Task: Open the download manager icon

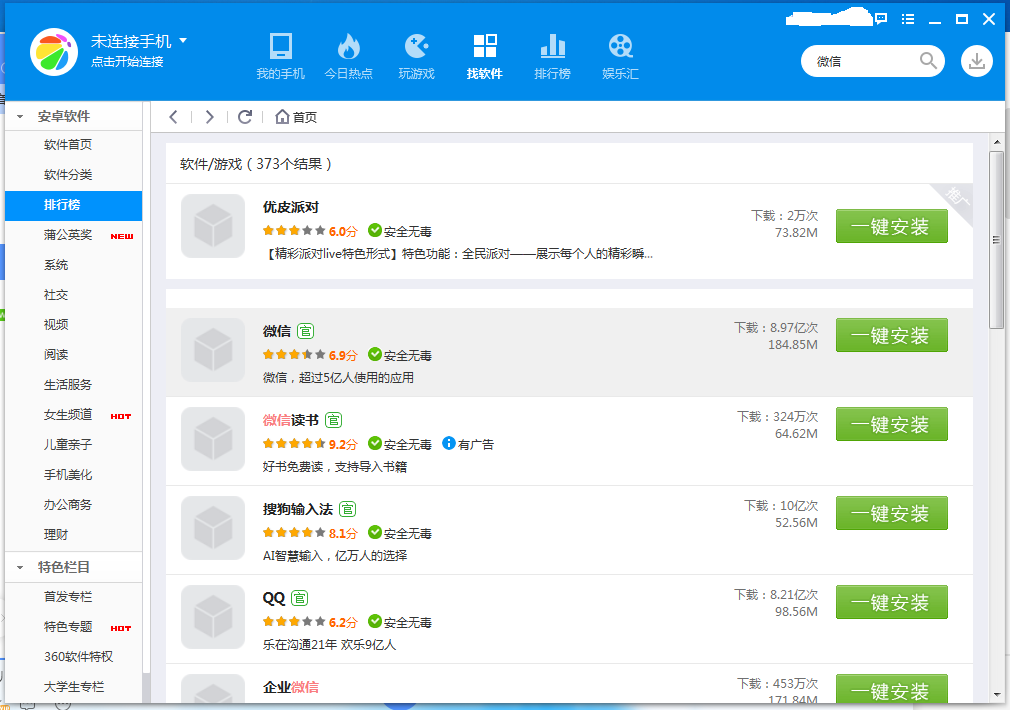Action: 977,61
